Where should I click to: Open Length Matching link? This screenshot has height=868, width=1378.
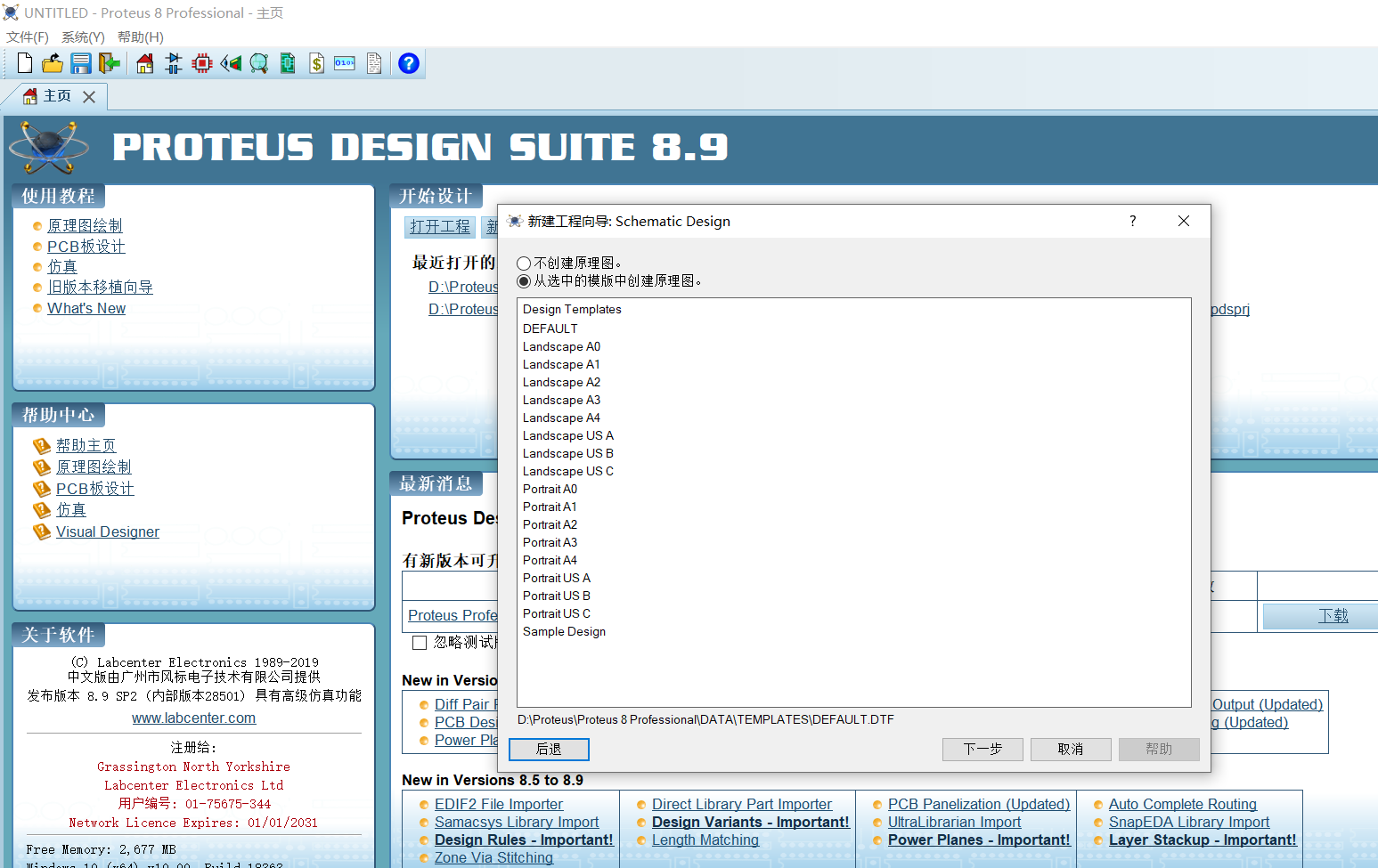(x=705, y=840)
